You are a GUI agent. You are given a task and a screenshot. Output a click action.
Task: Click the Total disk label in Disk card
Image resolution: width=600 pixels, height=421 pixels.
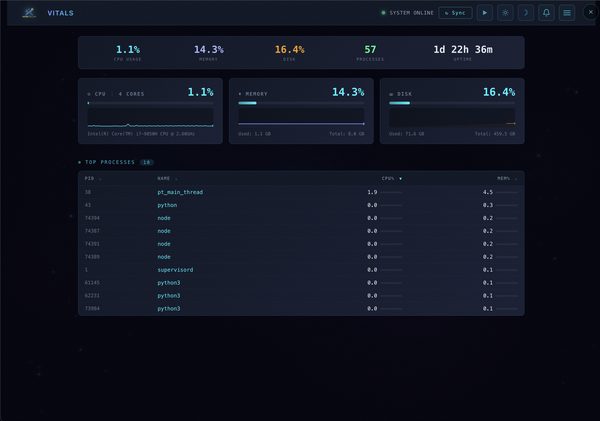click(x=495, y=134)
